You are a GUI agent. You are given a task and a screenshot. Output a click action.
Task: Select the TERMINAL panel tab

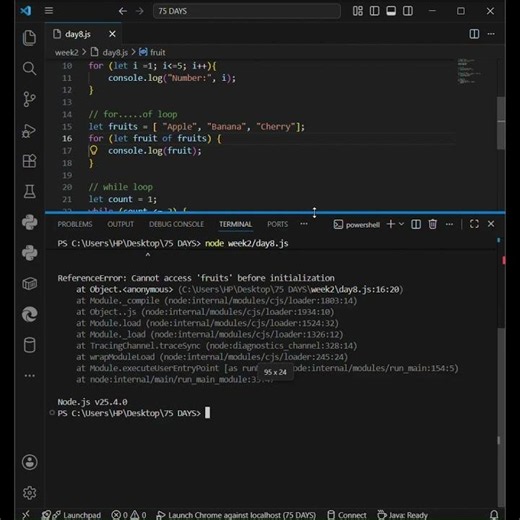(235, 224)
